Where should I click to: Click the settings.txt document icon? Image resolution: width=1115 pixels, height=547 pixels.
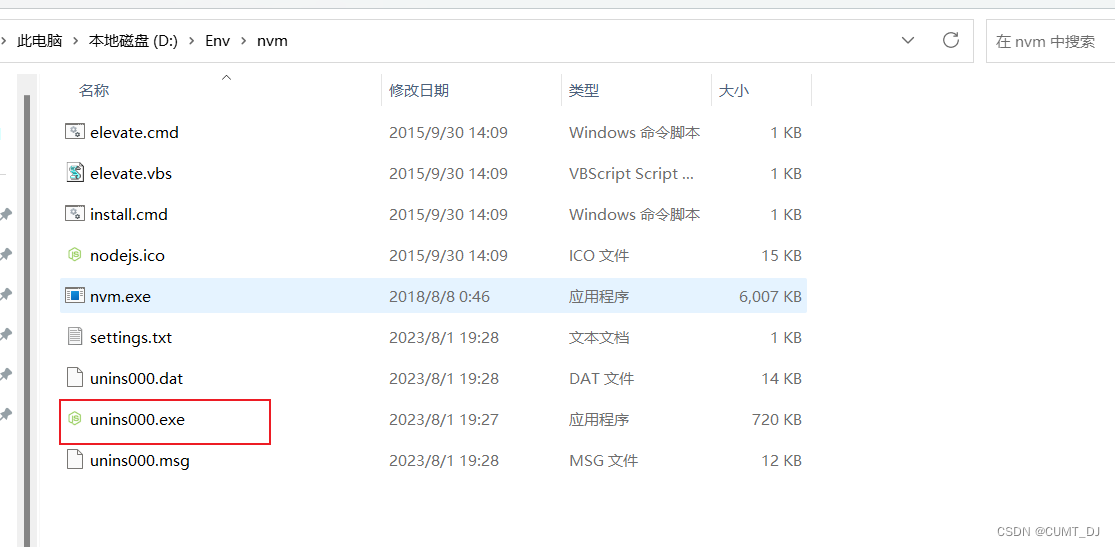(75, 337)
